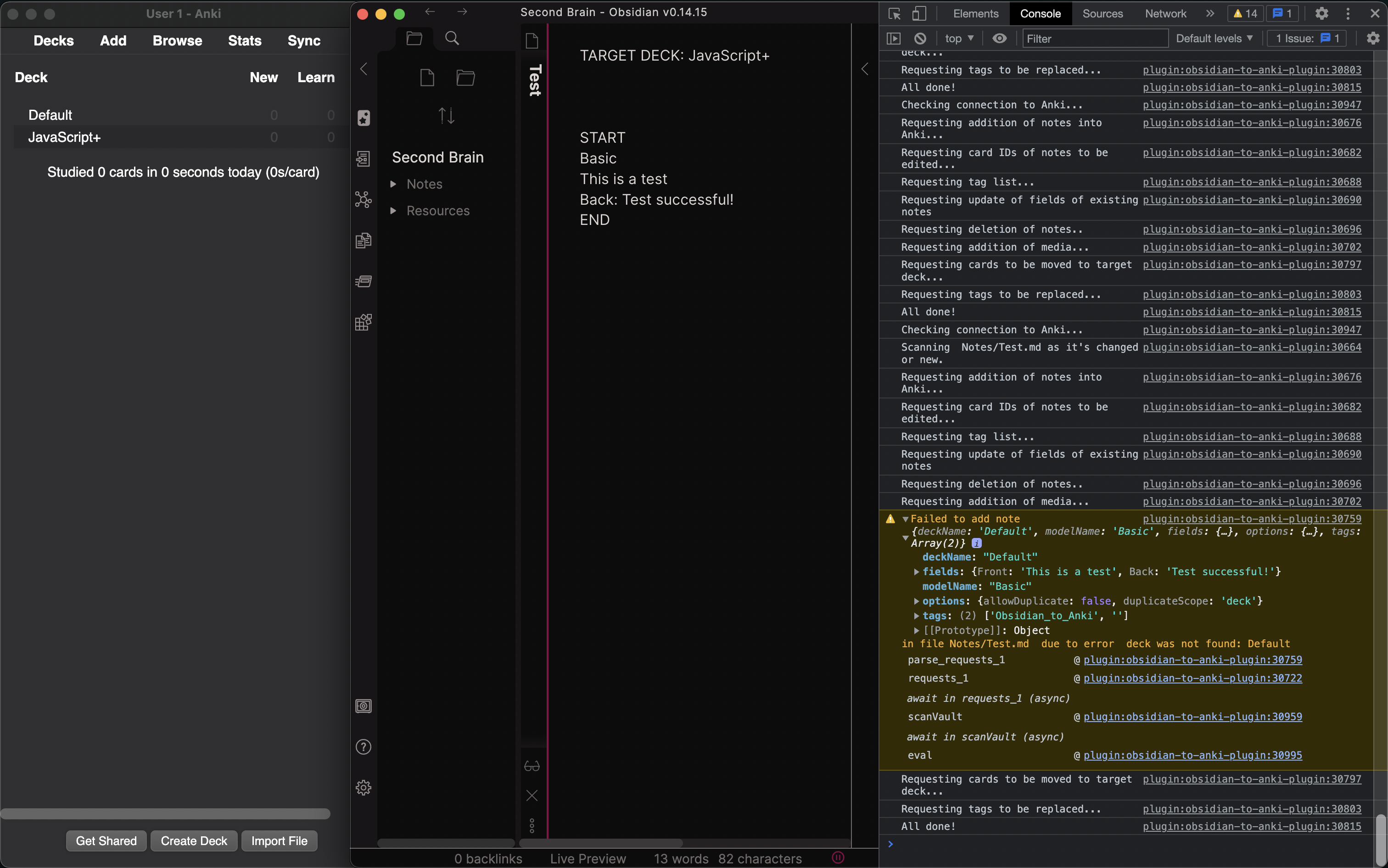
Task: Toggle the device toolbar in DevTools
Action: pyautogui.click(x=919, y=14)
